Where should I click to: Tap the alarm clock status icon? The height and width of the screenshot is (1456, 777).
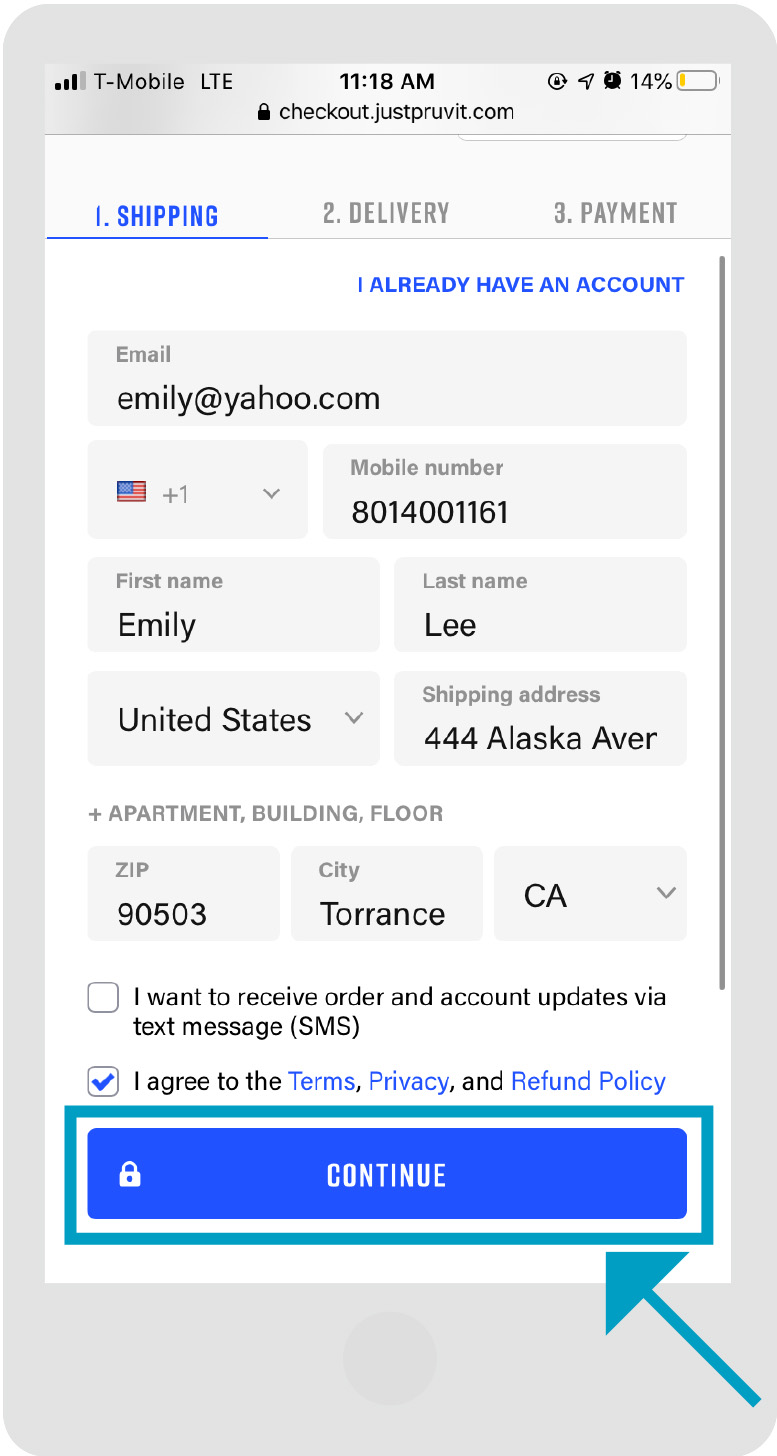pyautogui.click(x=613, y=81)
